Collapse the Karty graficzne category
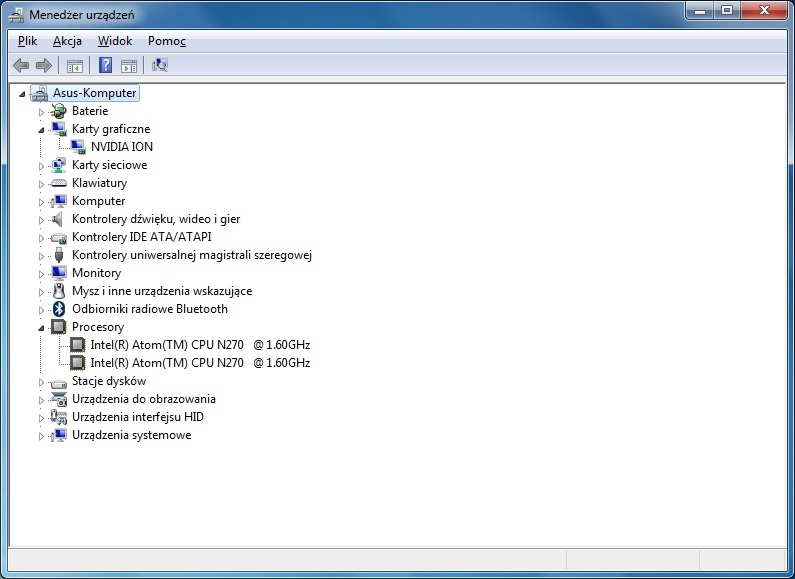795x579 pixels. coord(42,130)
